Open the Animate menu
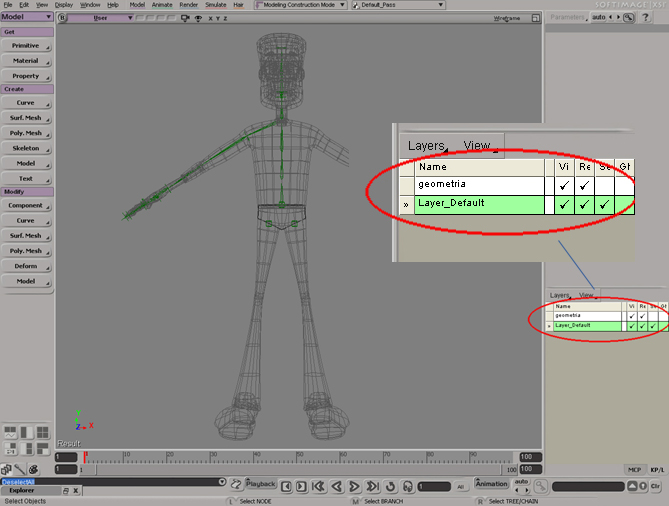Screen dimensions: 669x506 162,5
